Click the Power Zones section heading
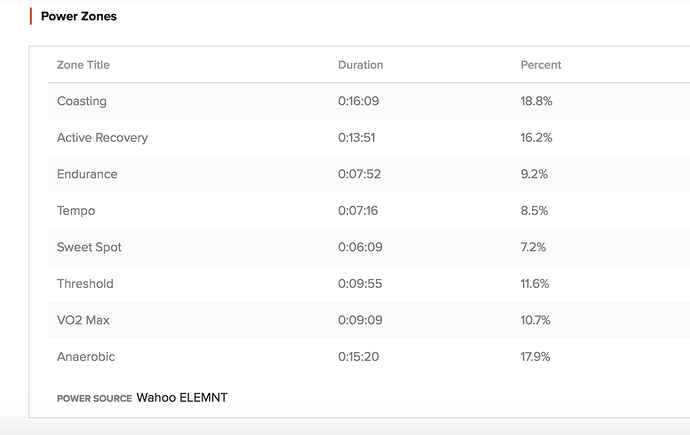Viewport: 690px width, 435px height. (78, 16)
